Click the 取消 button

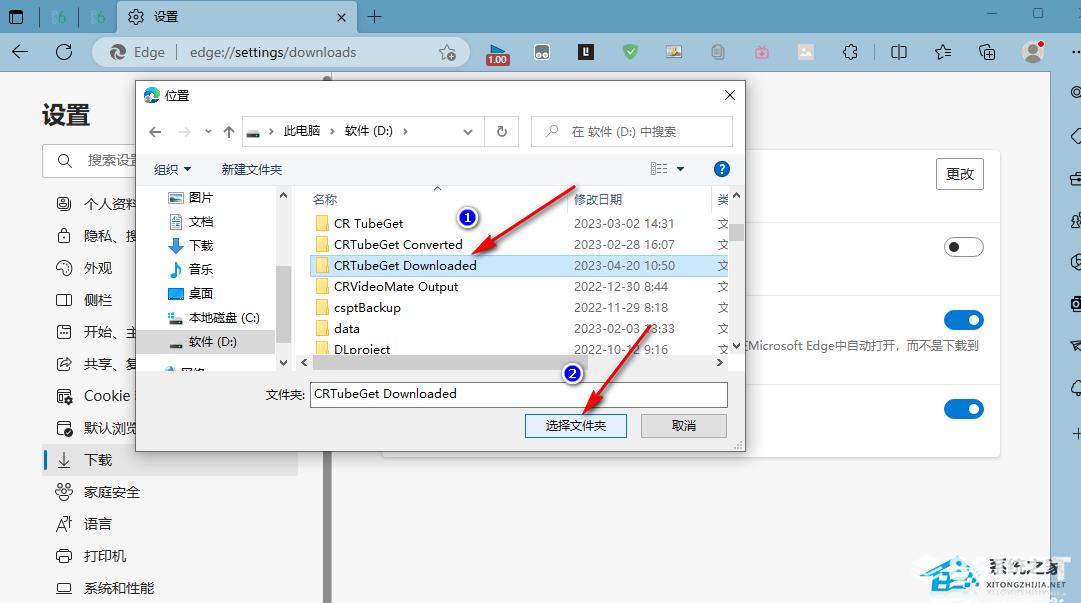point(684,426)
